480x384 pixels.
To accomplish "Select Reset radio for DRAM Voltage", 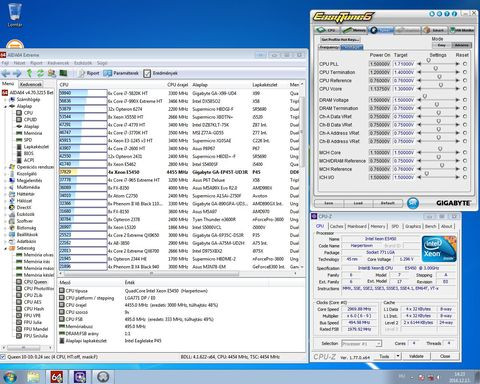I will (x=465, y=100).
